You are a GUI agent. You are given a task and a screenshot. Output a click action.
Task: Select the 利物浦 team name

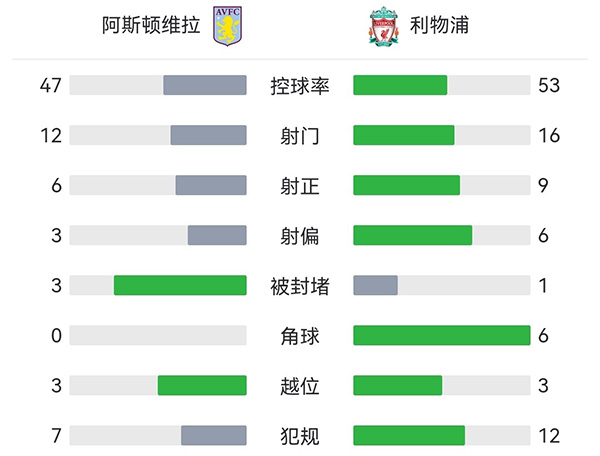click(x=439, y=27)
